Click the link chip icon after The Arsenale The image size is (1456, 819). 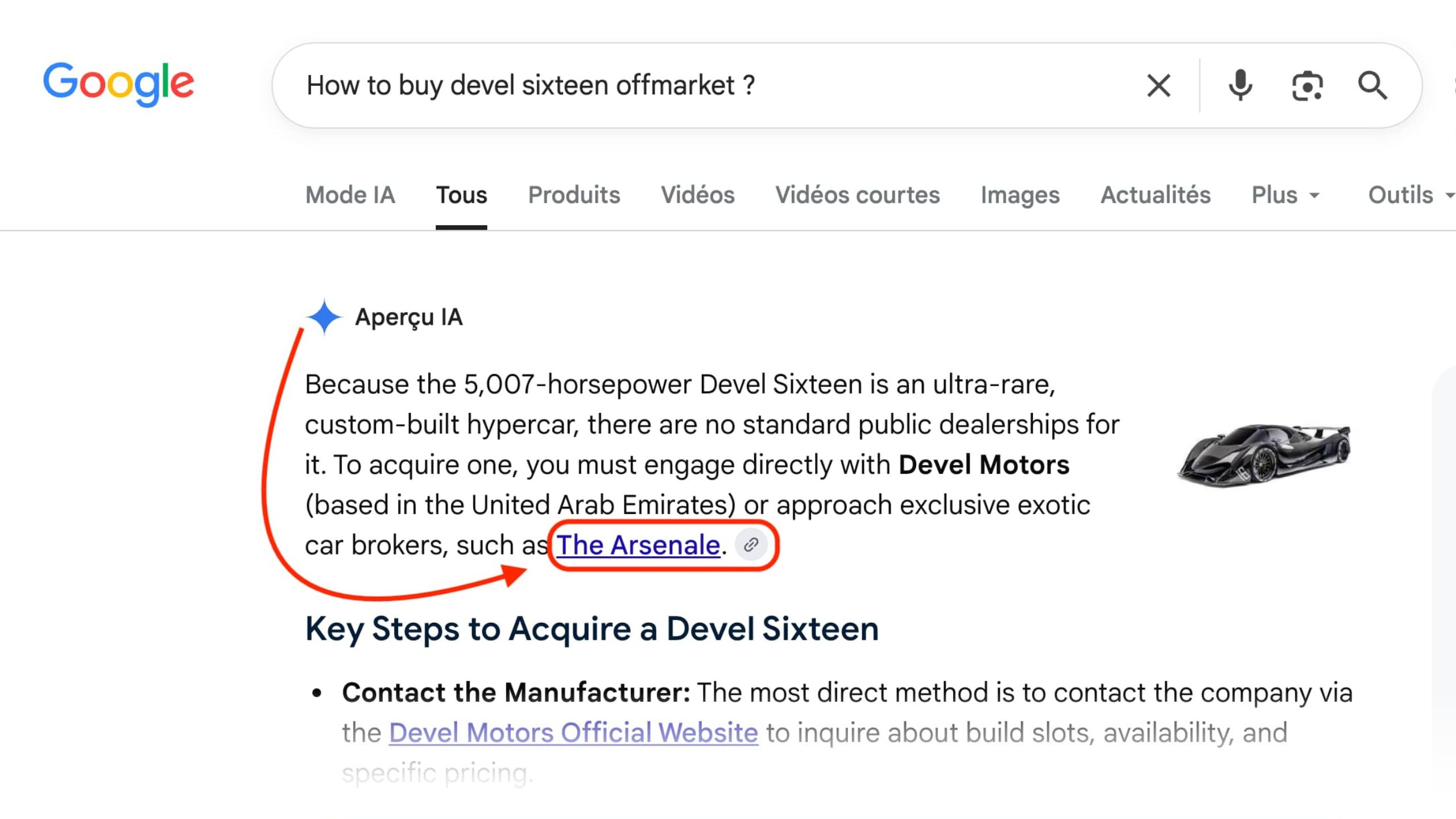(751, 545)
